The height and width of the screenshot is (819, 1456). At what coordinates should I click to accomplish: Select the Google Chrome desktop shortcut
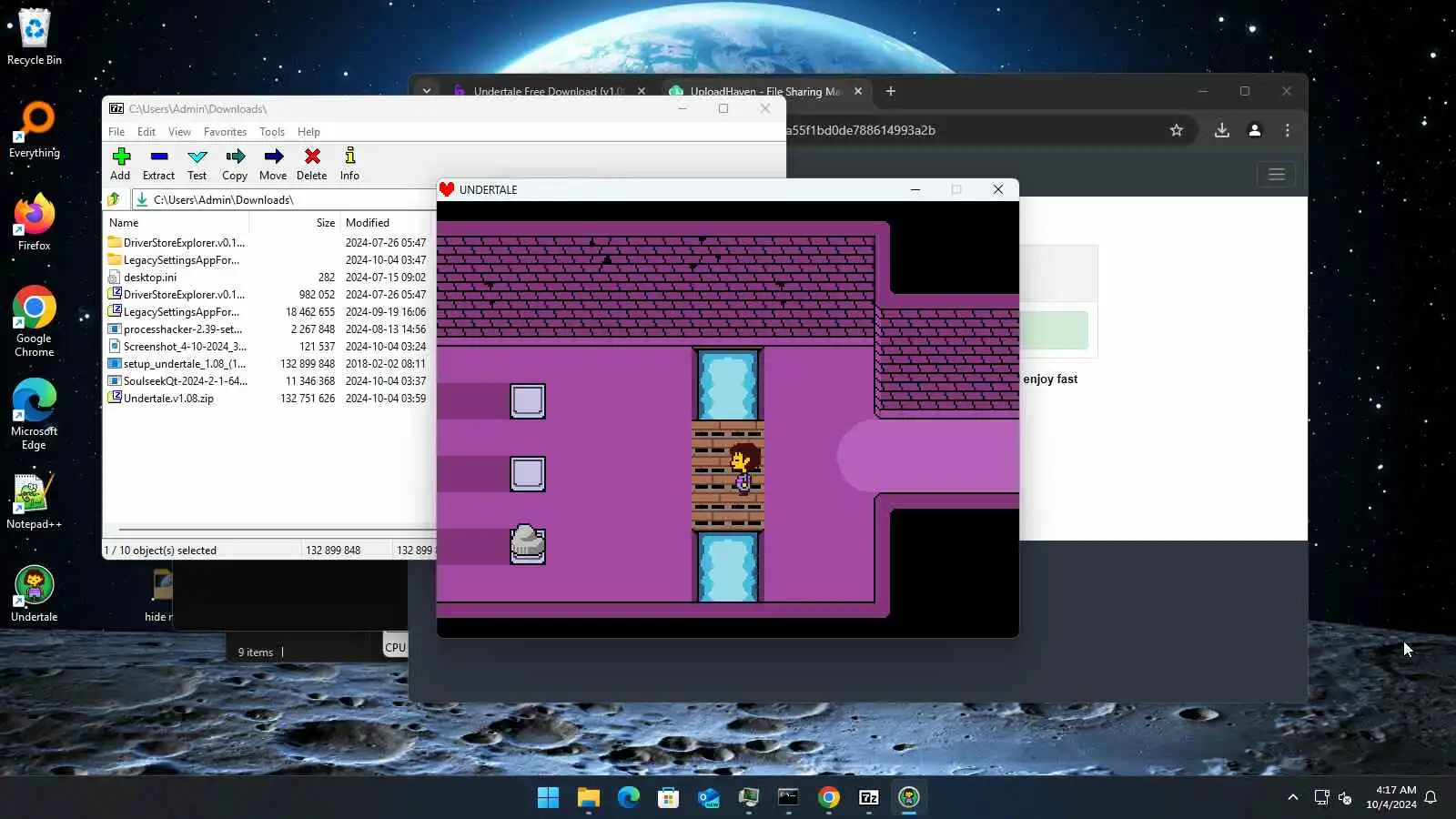tap(35, 321)
